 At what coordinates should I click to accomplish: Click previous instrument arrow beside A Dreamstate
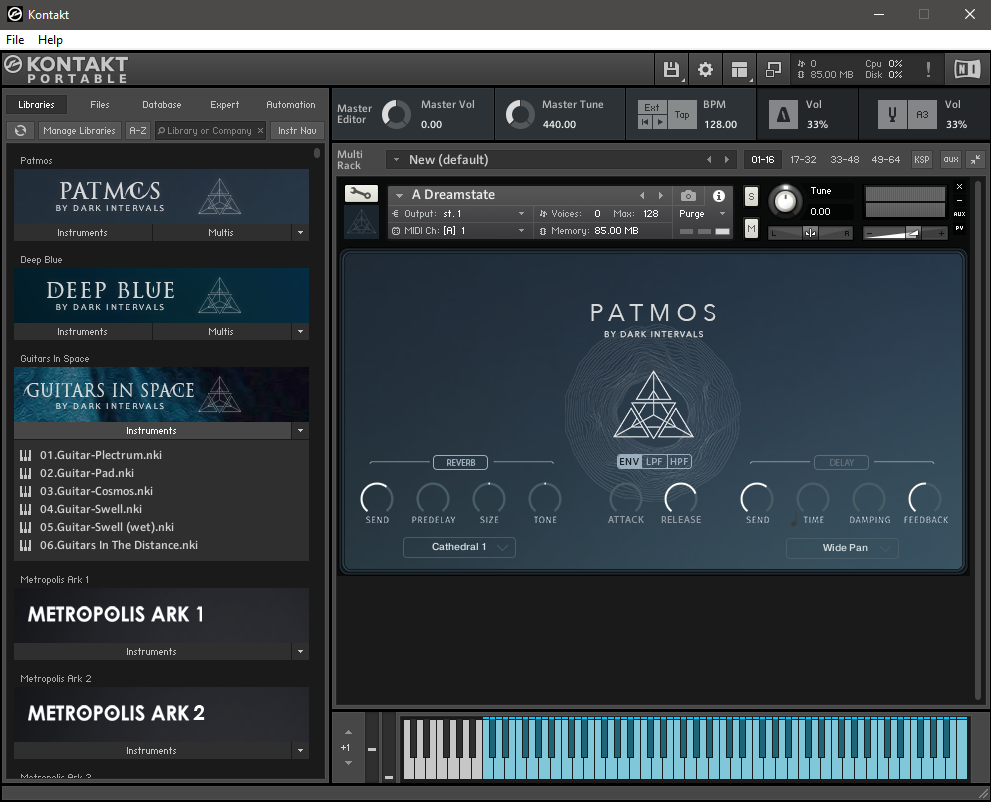tap(642, 196)
